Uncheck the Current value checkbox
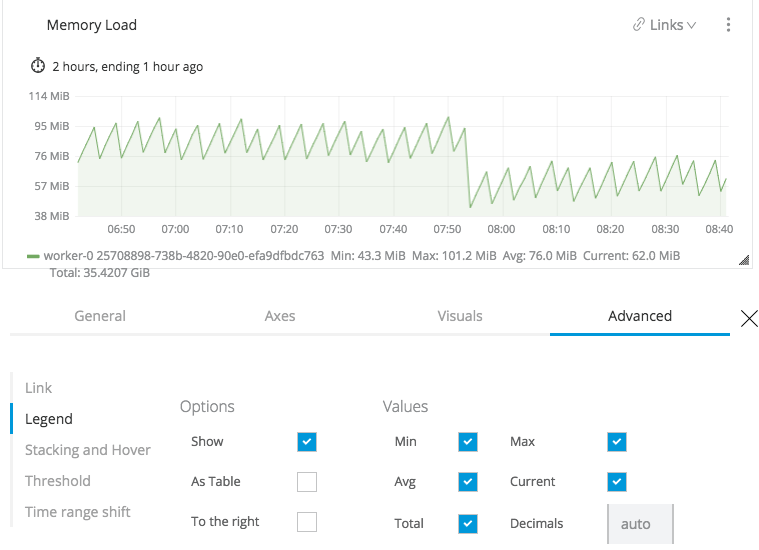The height and width of the screenshot is (550, 759). (x=617, y=482)
